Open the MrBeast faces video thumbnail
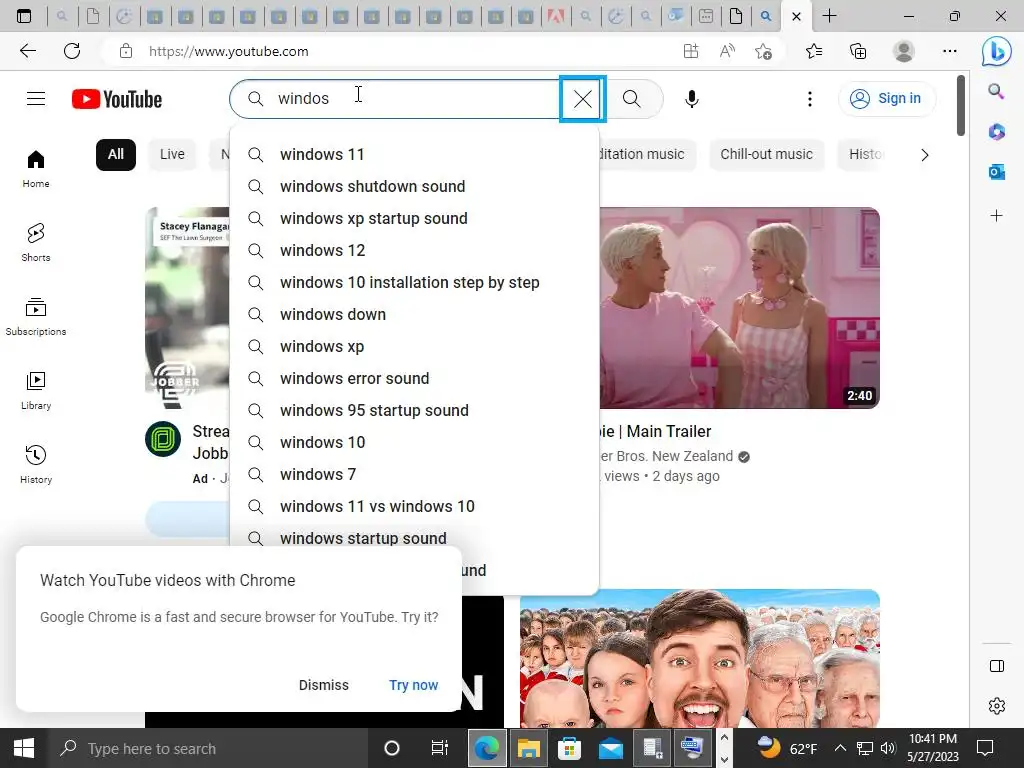 (x=699, y=658)
